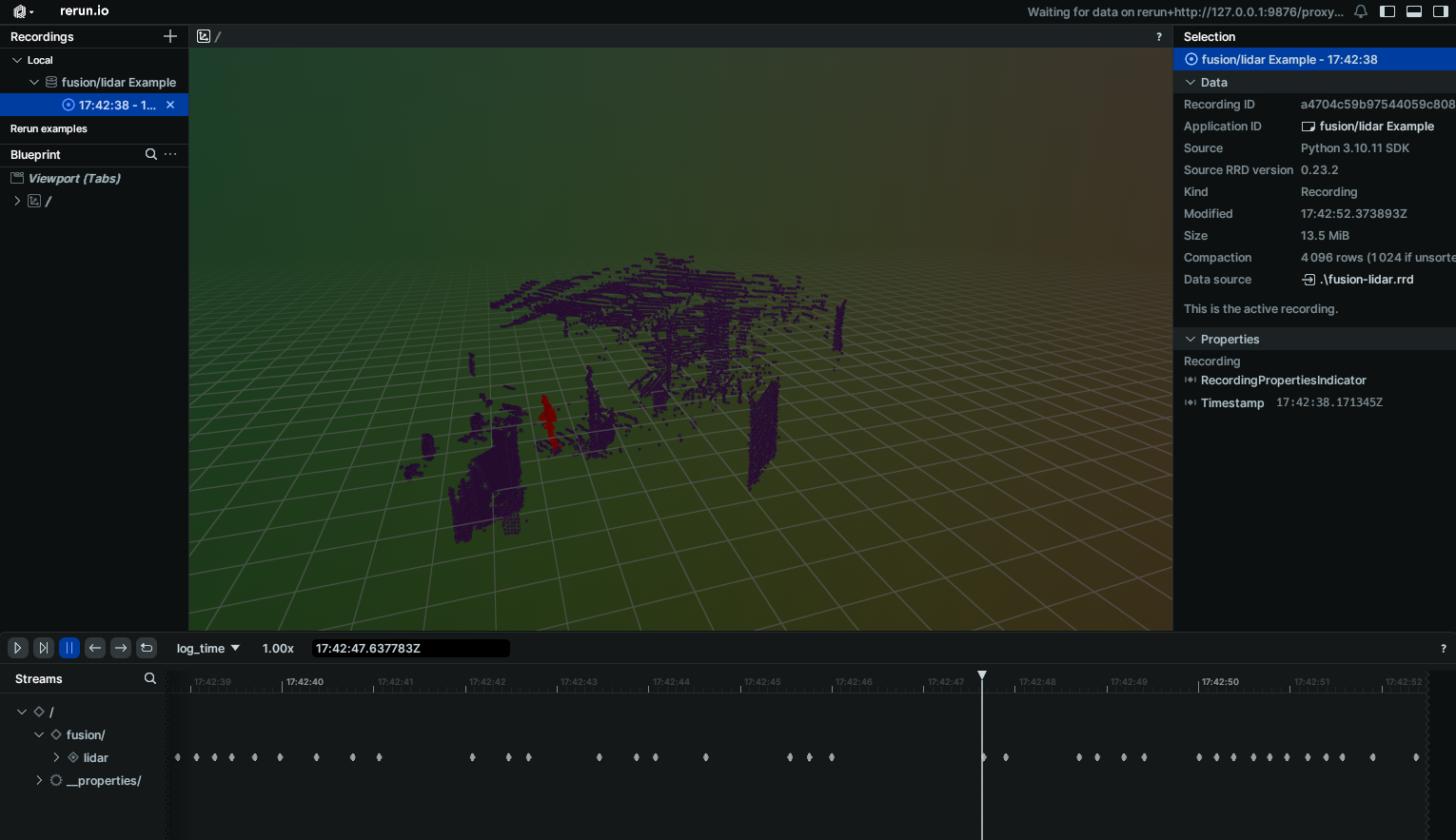Toggle the right selection panel

click(1440, 11)
